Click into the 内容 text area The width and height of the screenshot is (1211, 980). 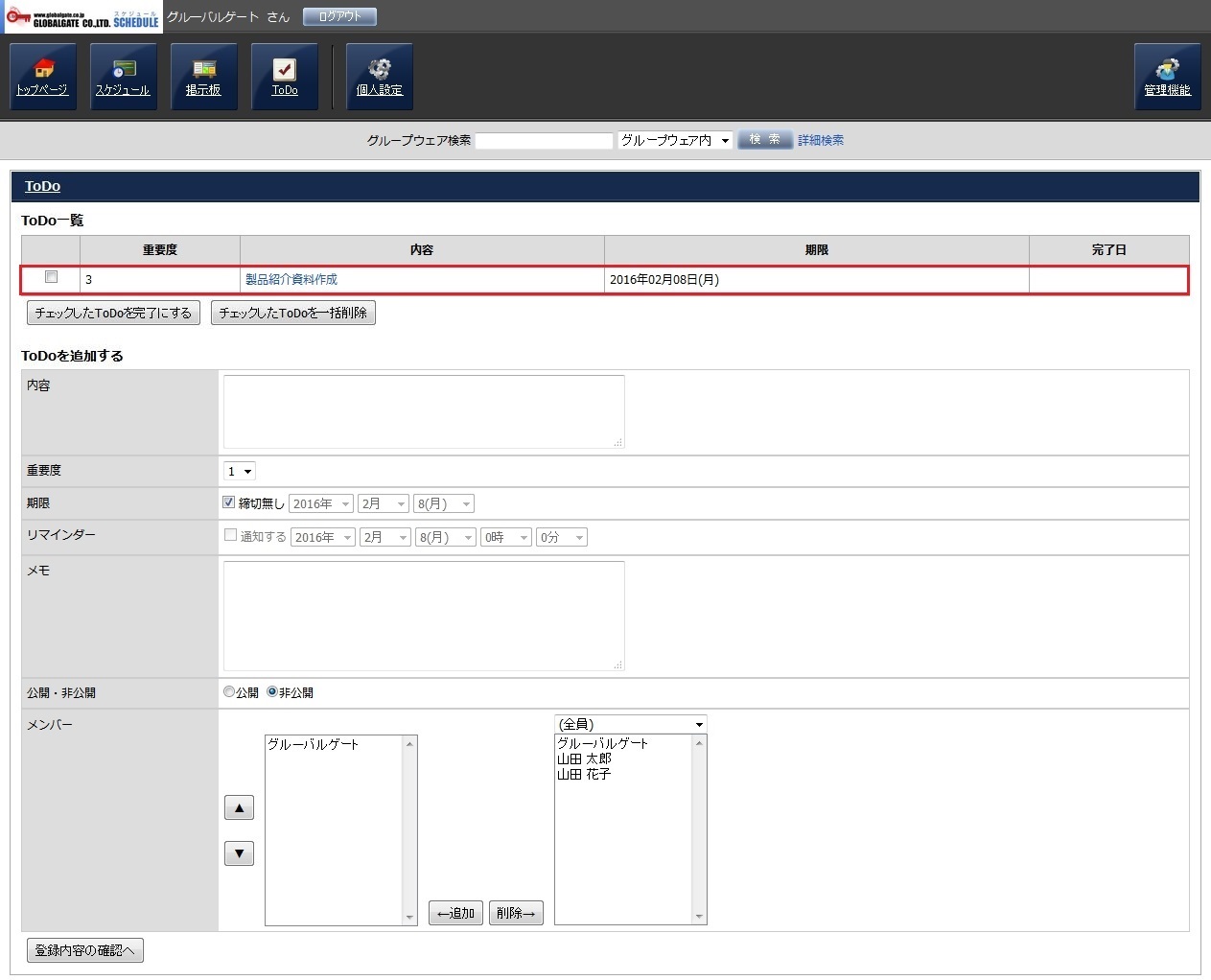424,411
